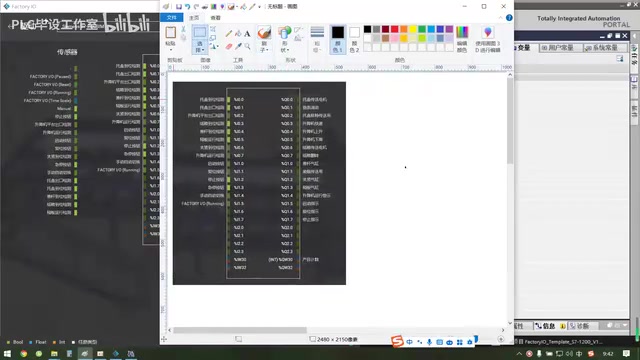Switch to System constants (系统常量) tab in TIA Portal
This screenshot has height=360, width=640.
pos(605,48)
